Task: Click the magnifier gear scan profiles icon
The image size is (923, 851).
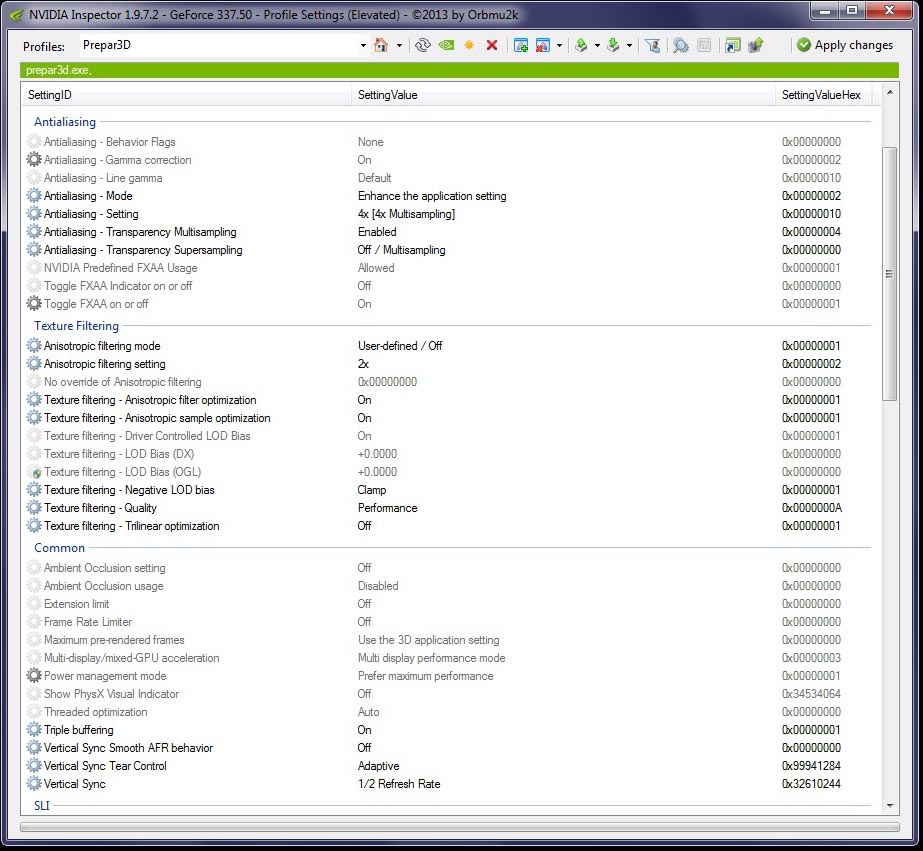Action: tap(680, 45)
